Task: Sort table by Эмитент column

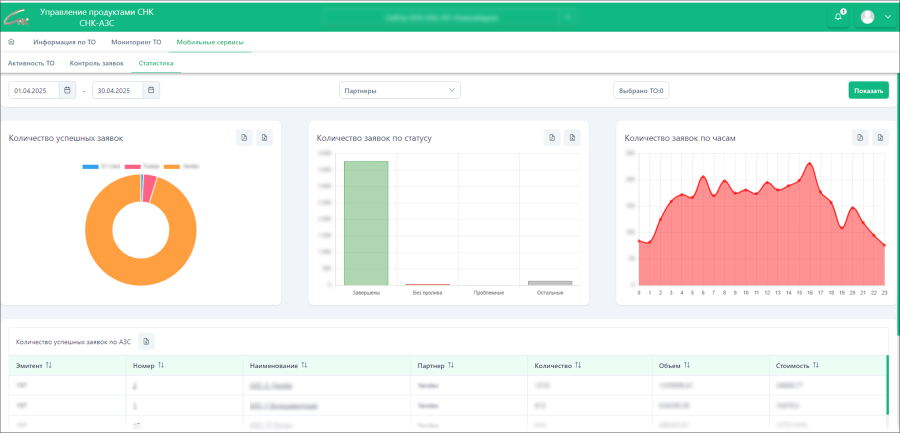Action: (49, 366)
